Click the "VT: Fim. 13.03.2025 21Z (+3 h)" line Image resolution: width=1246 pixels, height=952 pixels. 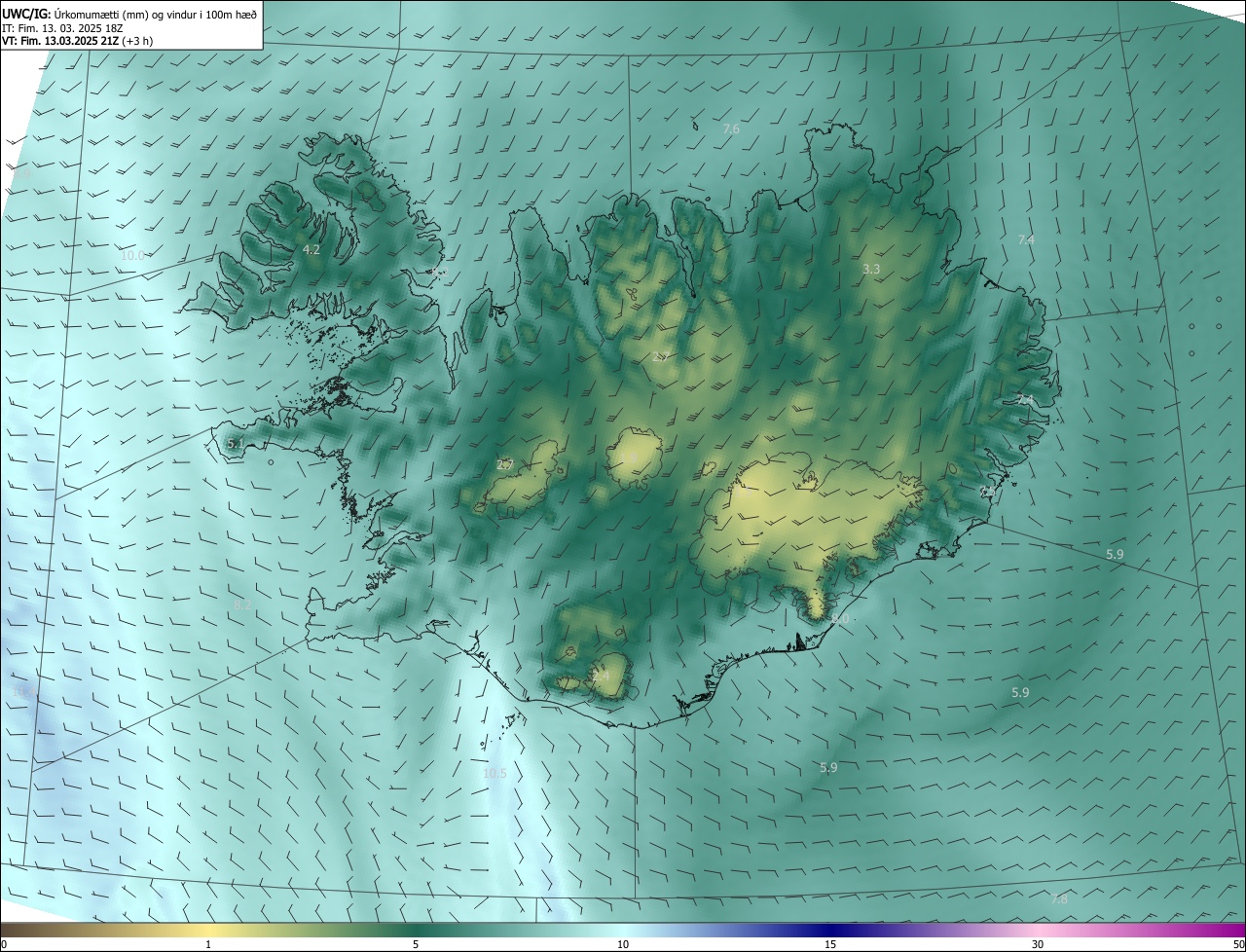(x=77, y=41)
